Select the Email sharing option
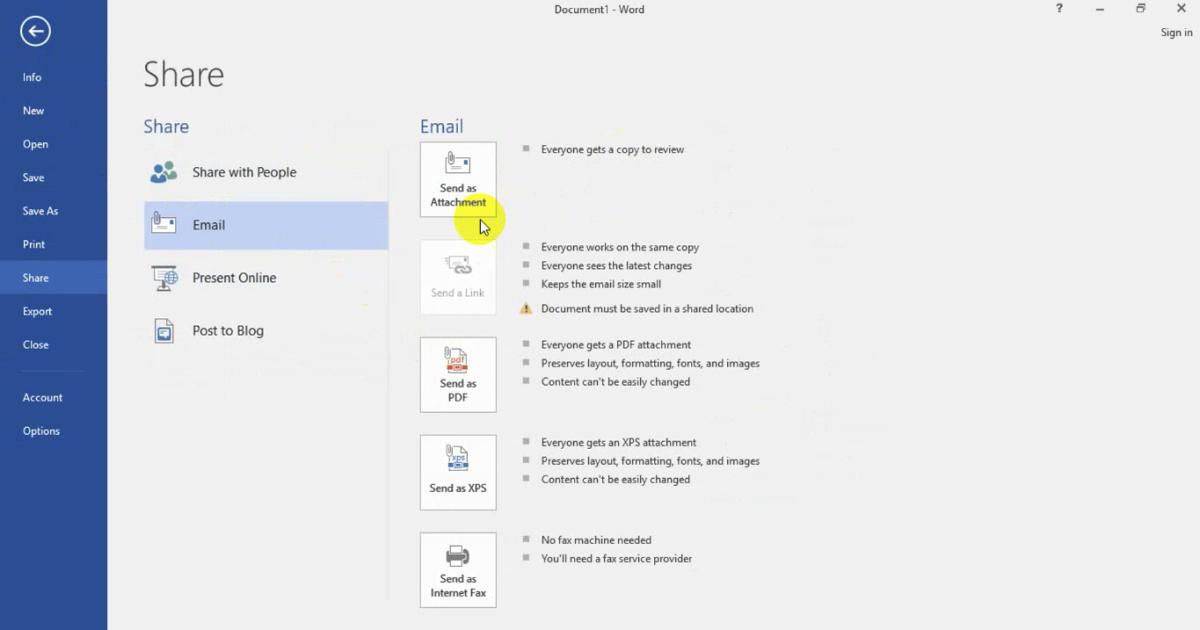The width and height of the screenshot is (1200, 630). [266, 225]
